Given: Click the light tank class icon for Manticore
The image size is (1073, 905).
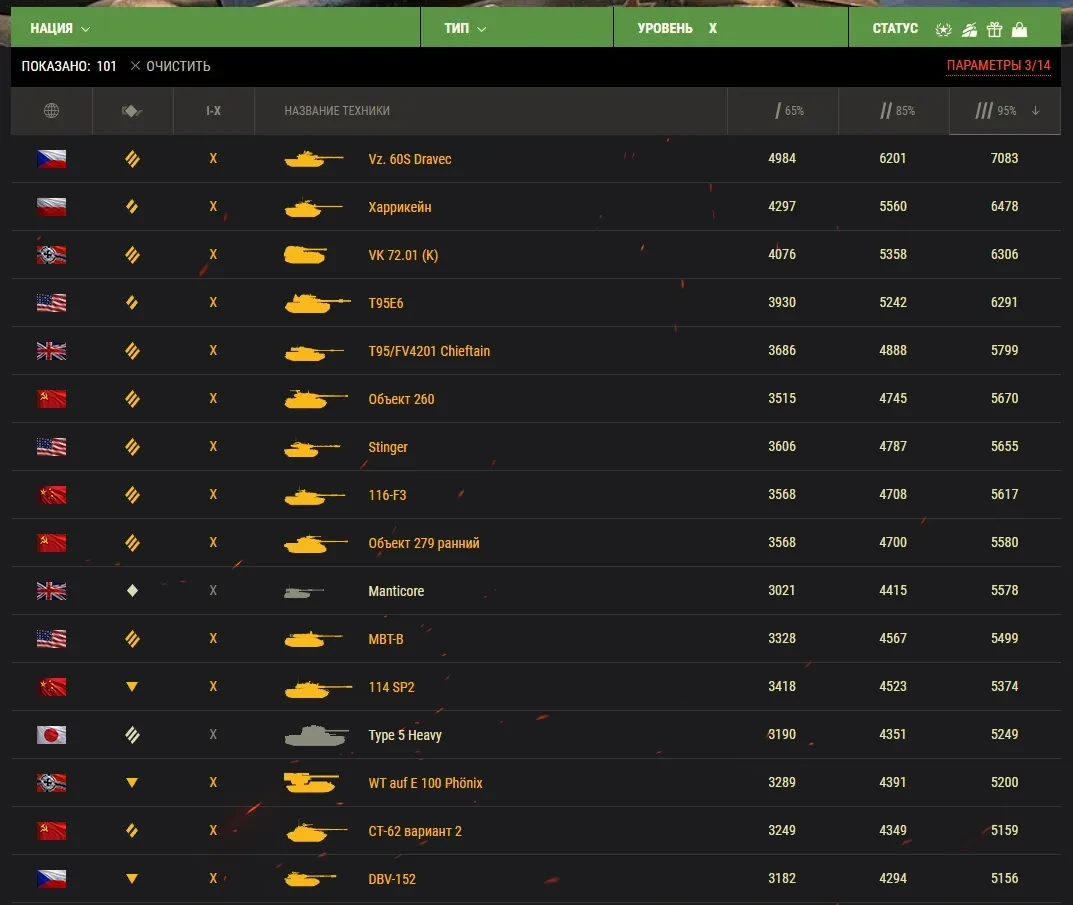Looking at the screenshot, I should (132, 590).
